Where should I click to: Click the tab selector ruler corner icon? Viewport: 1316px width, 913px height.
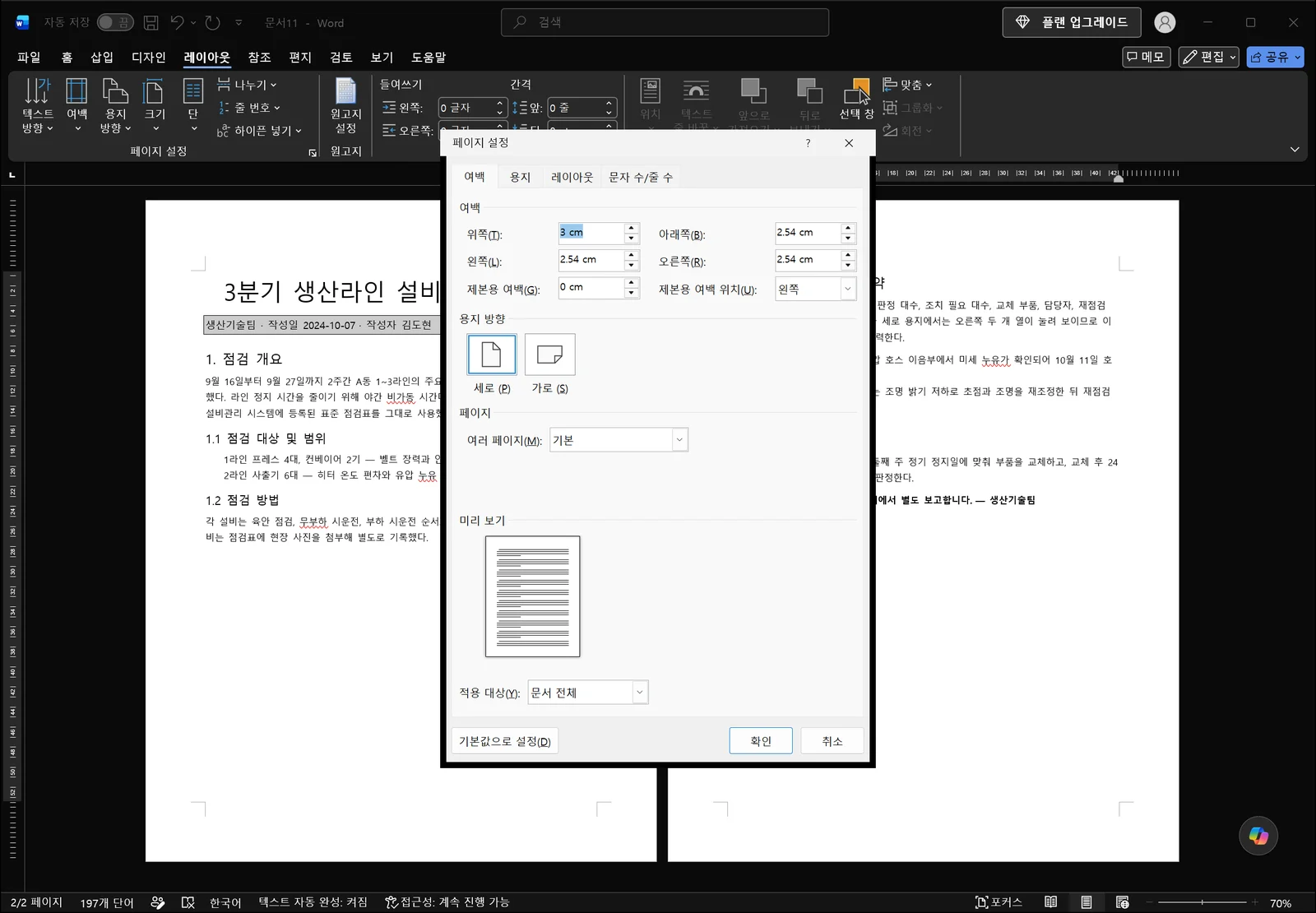click(x=12, y=174)
